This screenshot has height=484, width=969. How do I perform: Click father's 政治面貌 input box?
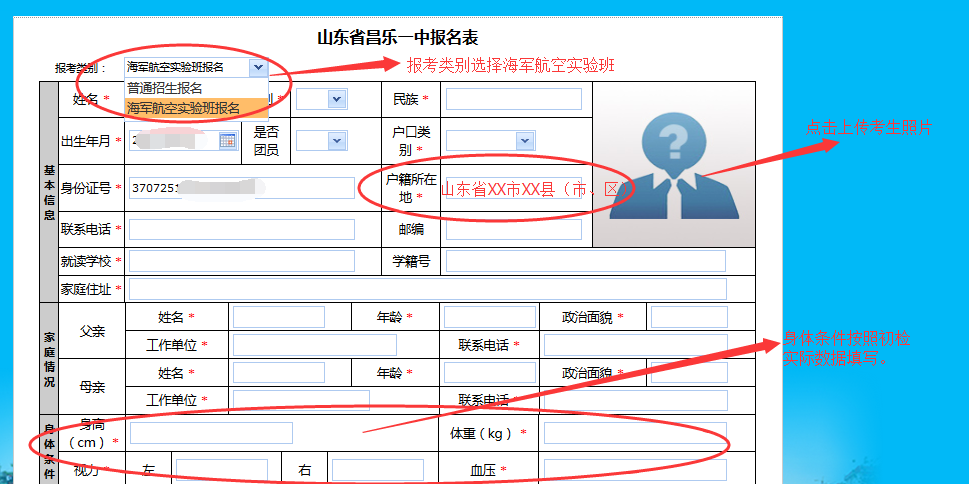tap(689, 317)
